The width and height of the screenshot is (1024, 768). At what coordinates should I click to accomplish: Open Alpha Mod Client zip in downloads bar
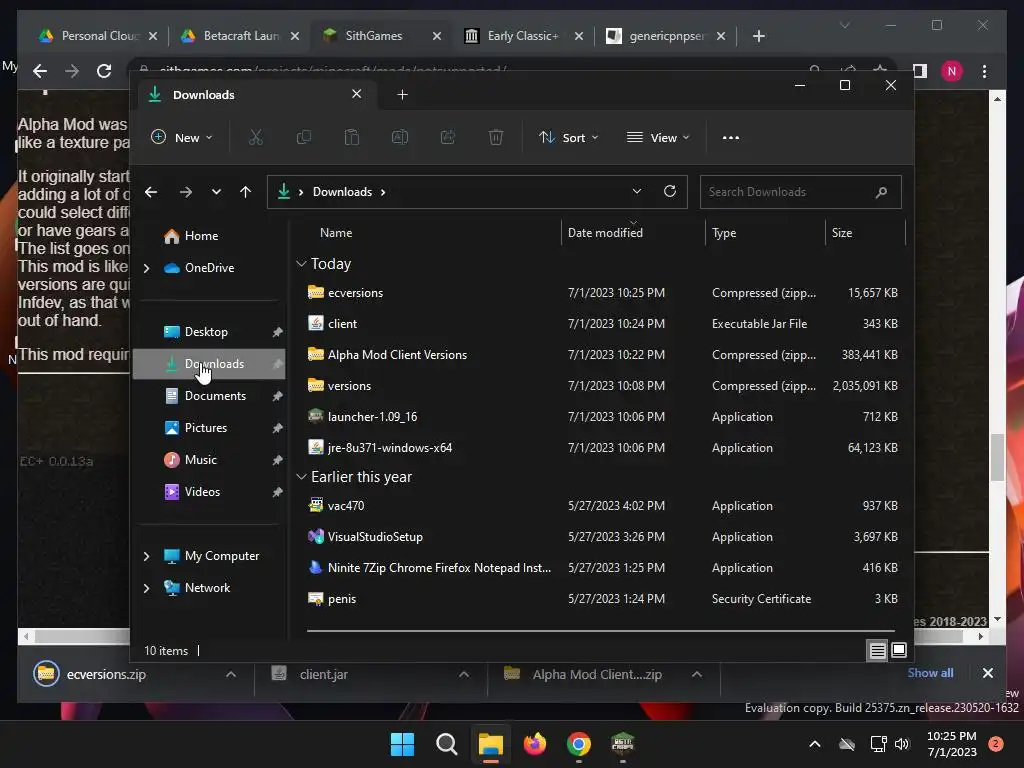click(x=596, y=675)
